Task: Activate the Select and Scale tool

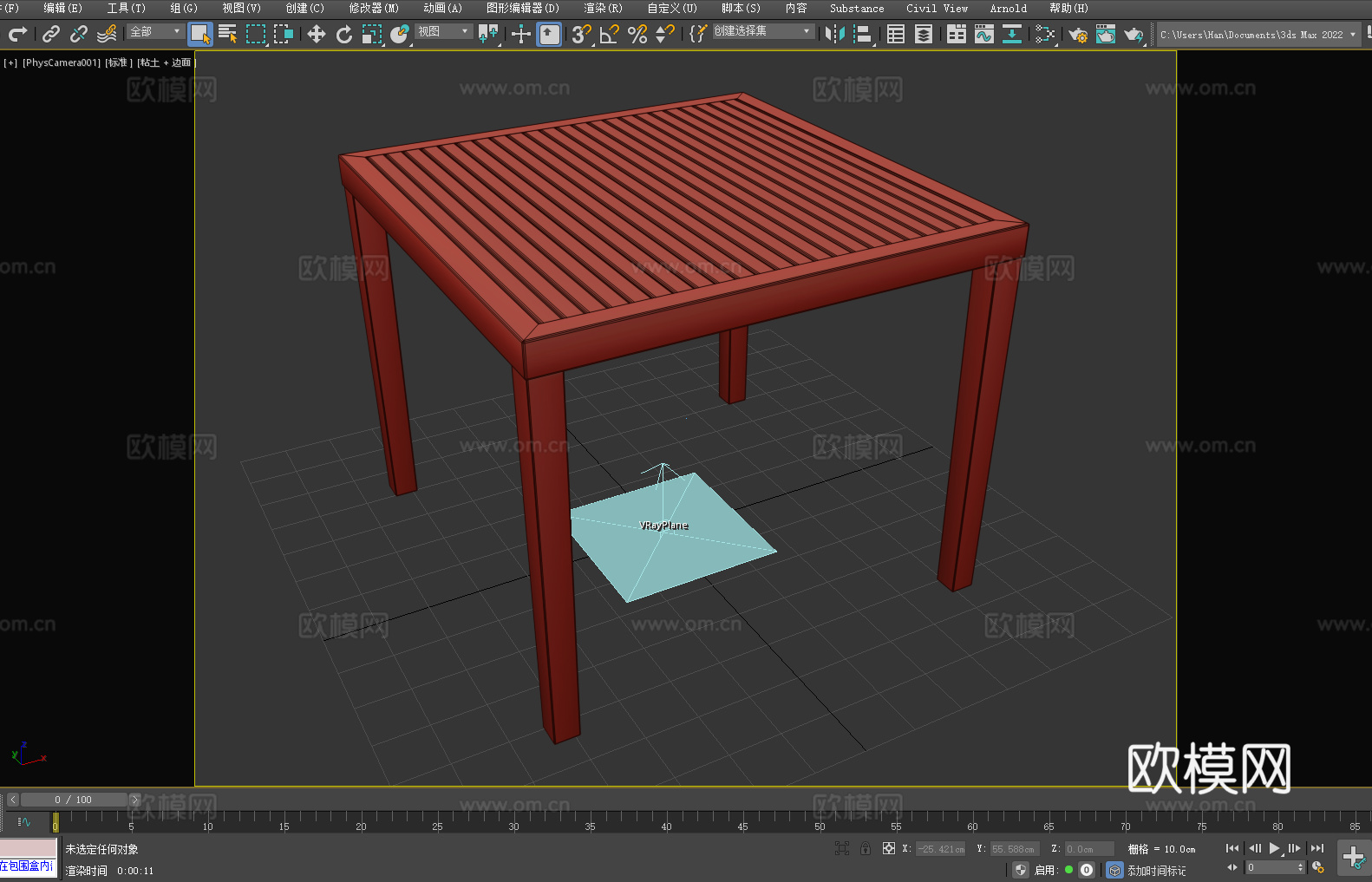Action: point(372,34)
